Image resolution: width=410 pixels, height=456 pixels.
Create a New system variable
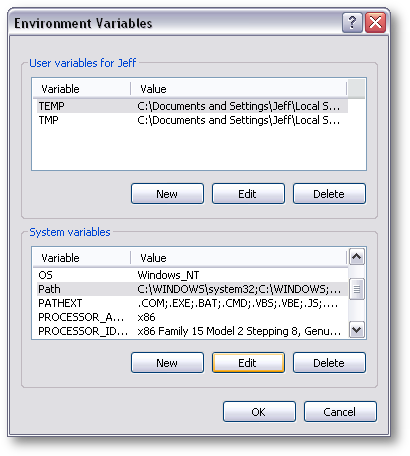(167, 363)
